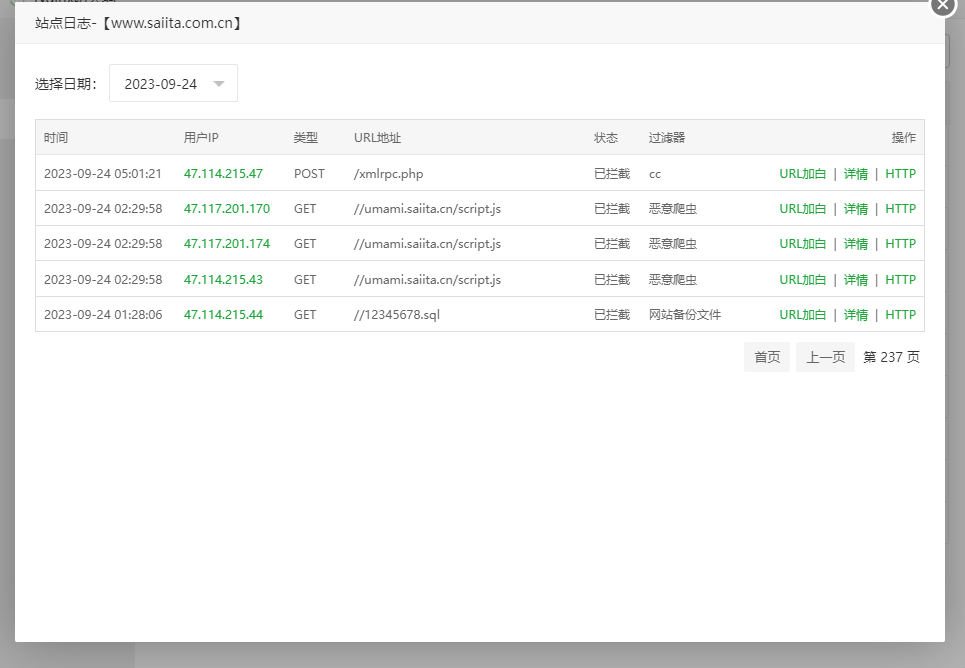Click IP address 47.114.215.47
The height and width of the screenshot is (668, 965).
click(x=223, y=173)
